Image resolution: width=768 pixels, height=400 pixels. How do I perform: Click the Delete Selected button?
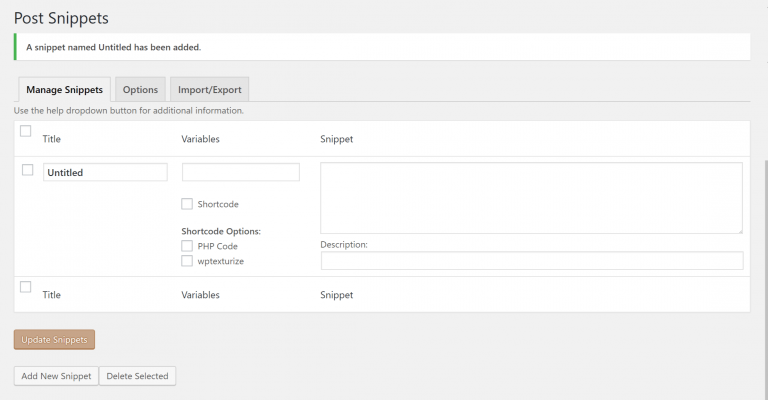pos(138,376)
